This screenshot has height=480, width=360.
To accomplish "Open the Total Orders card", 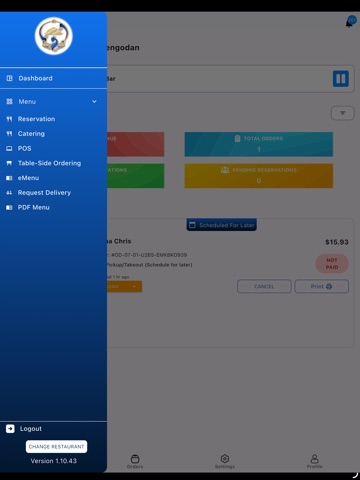I will [x=259, y=144].
